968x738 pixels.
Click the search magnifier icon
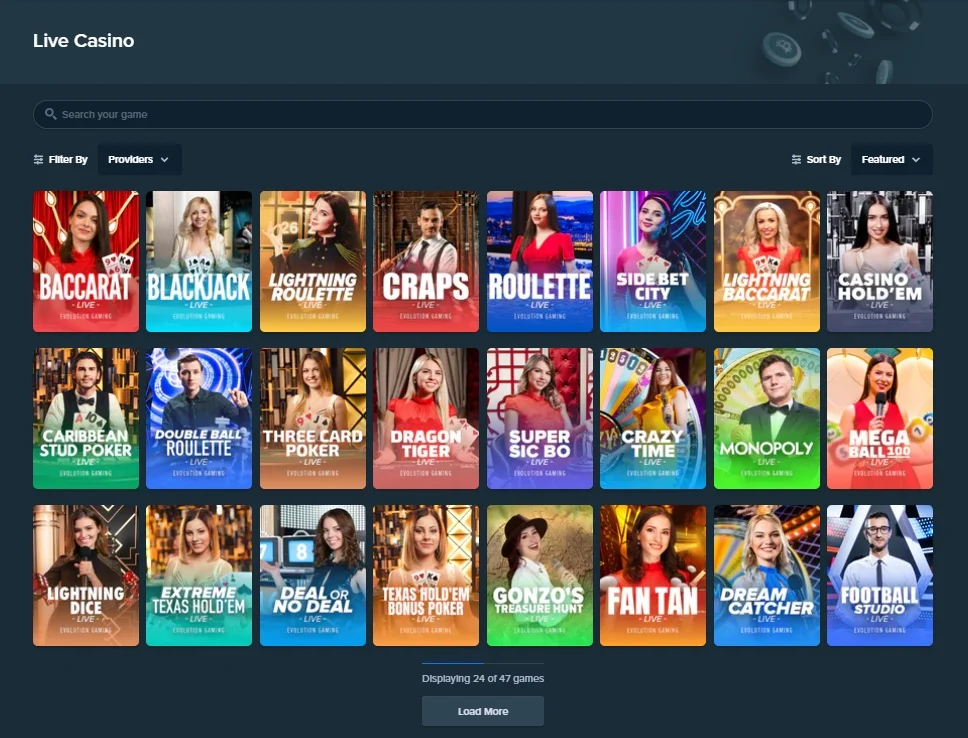[x=51, y=114]
